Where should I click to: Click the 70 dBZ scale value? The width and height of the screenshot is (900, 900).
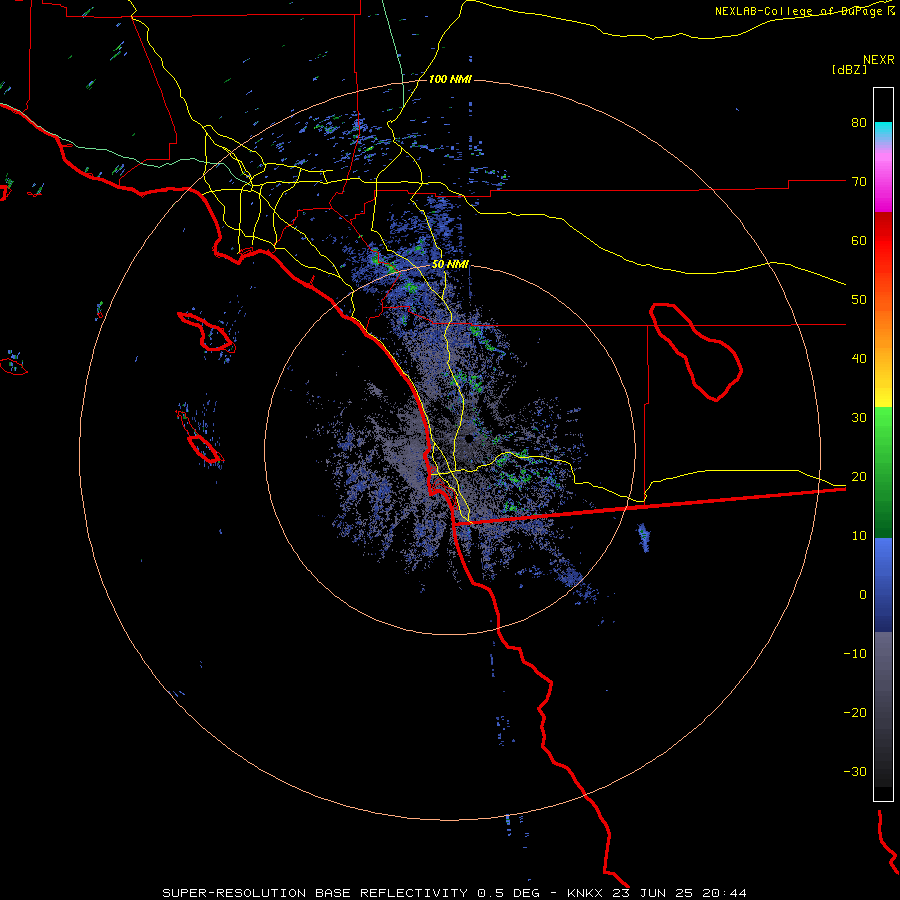tap(859, 182)
